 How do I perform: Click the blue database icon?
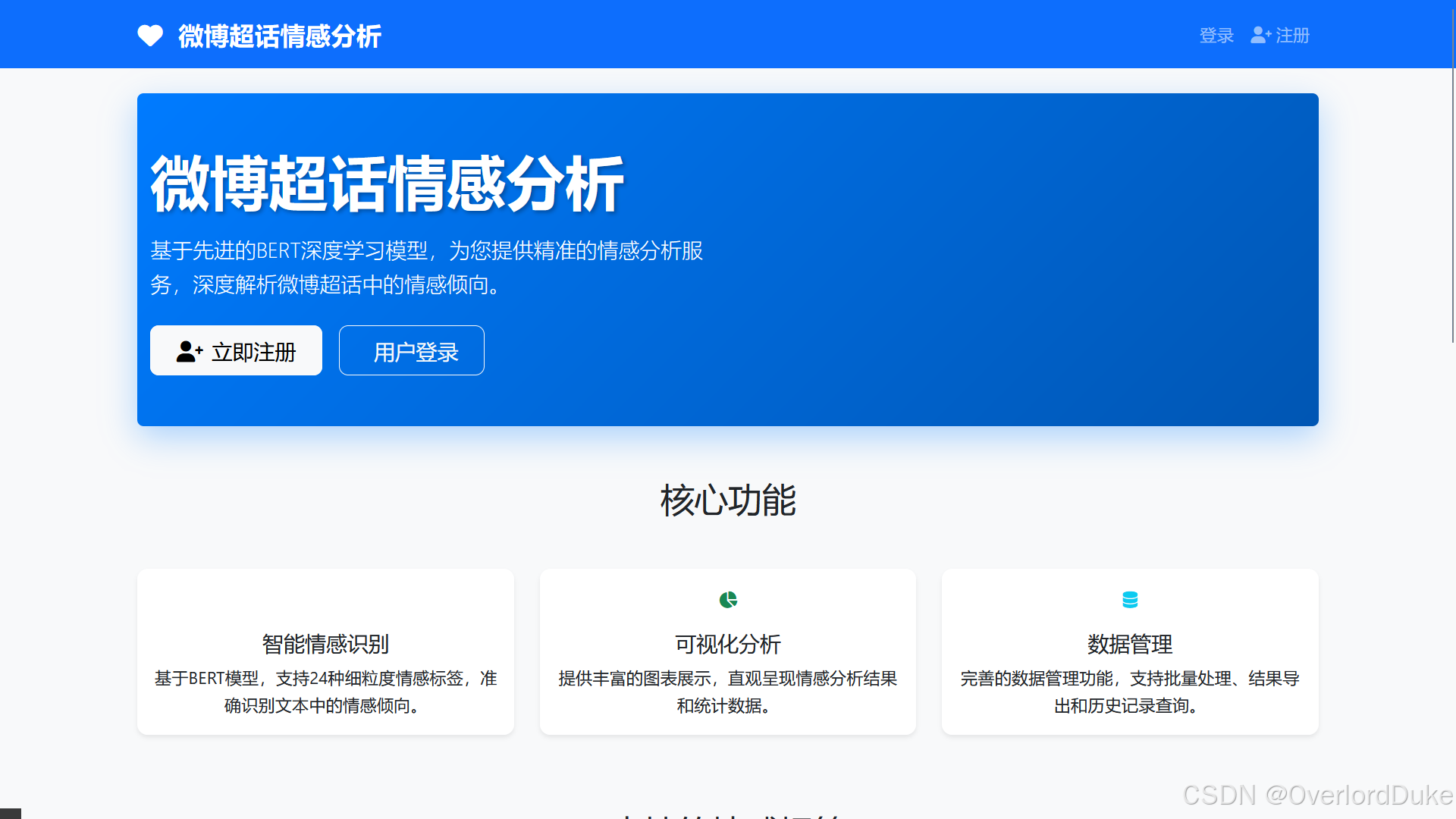1130,600
